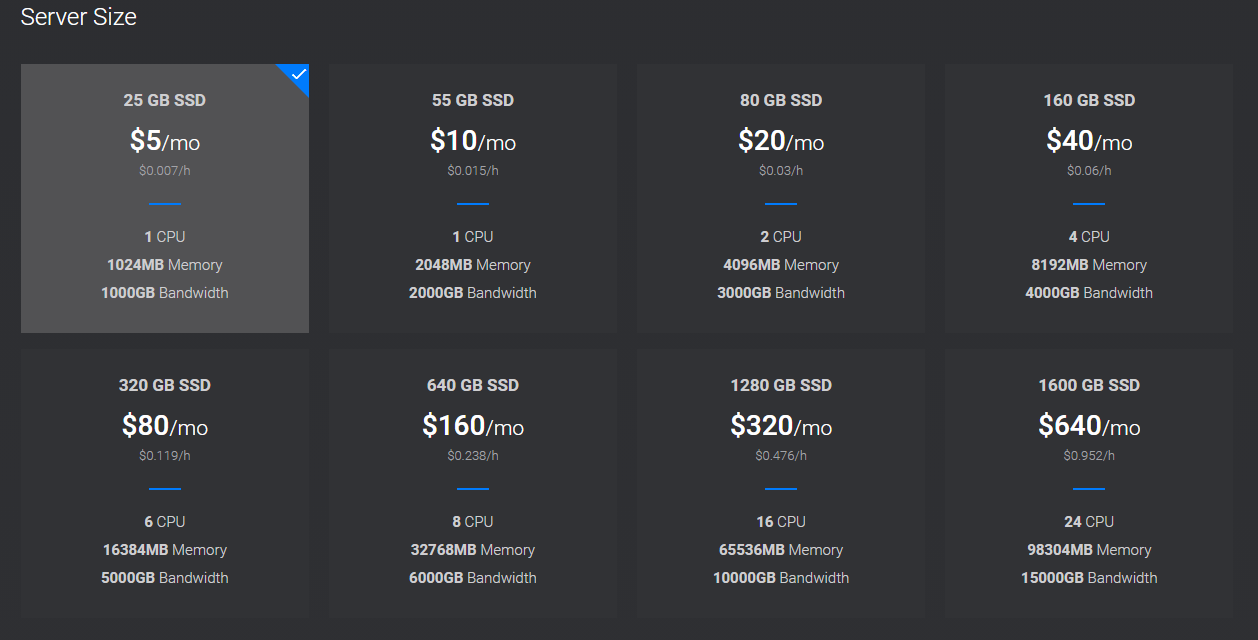Select the 1600 GB SSD plan card
The image size is (1258, 640).
tap(1088, 483)
